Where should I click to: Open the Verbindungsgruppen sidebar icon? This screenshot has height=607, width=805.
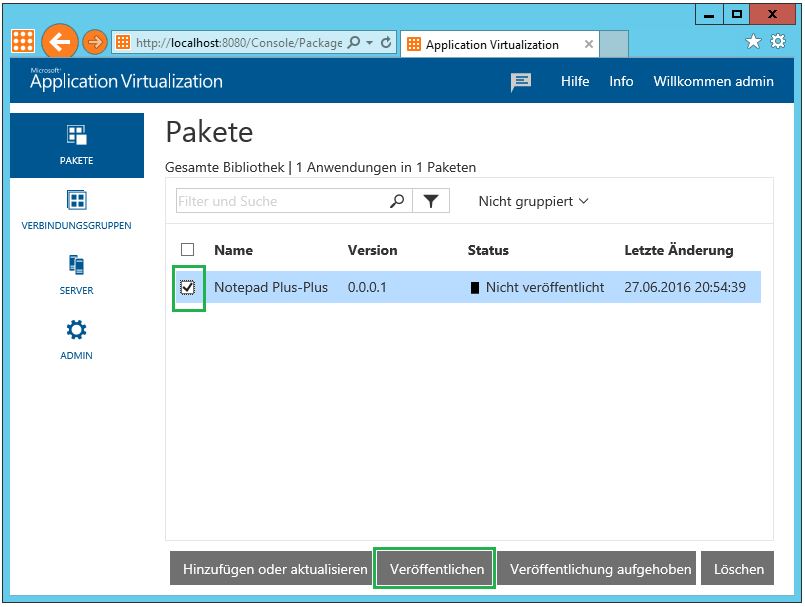point(76,200)
